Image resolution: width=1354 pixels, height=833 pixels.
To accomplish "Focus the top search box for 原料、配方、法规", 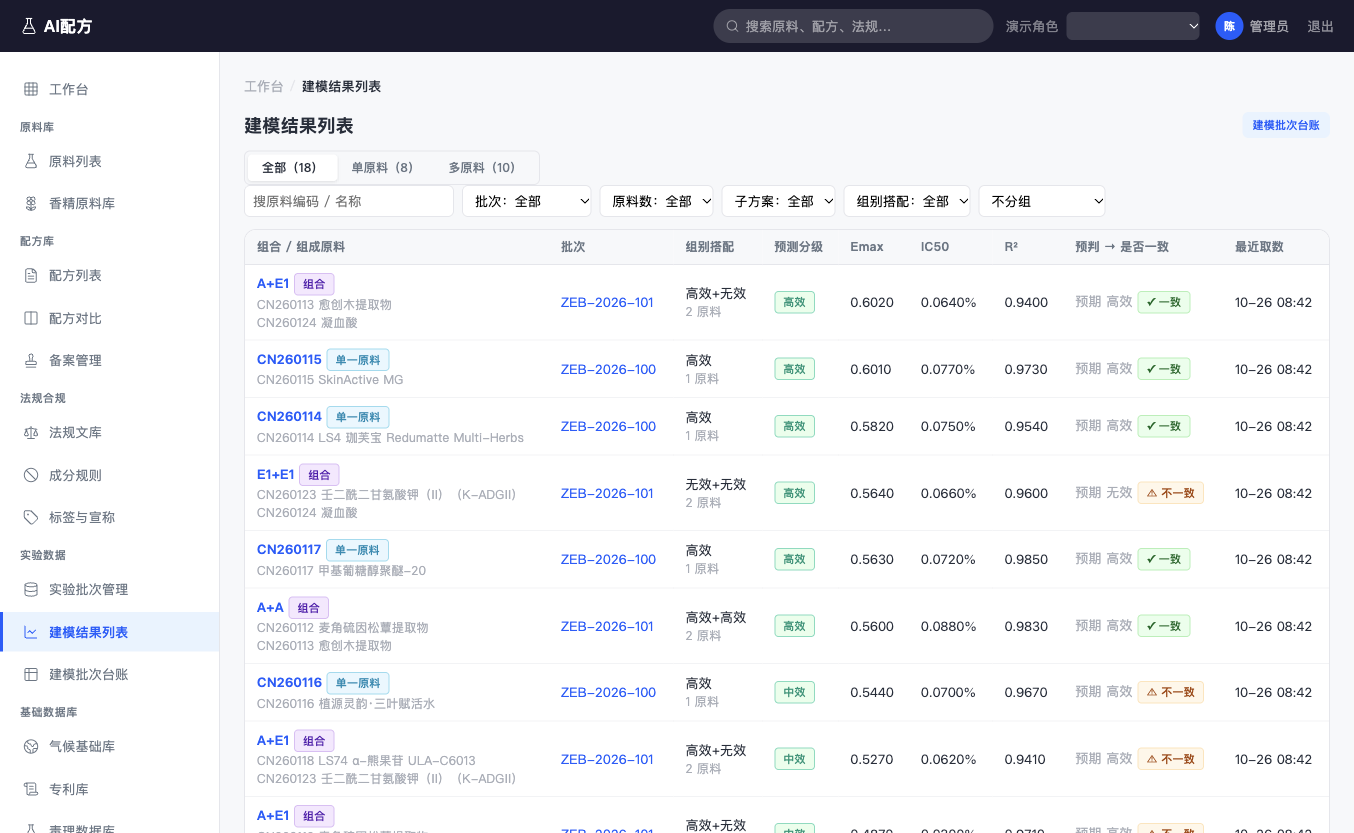I will point(853,26).
